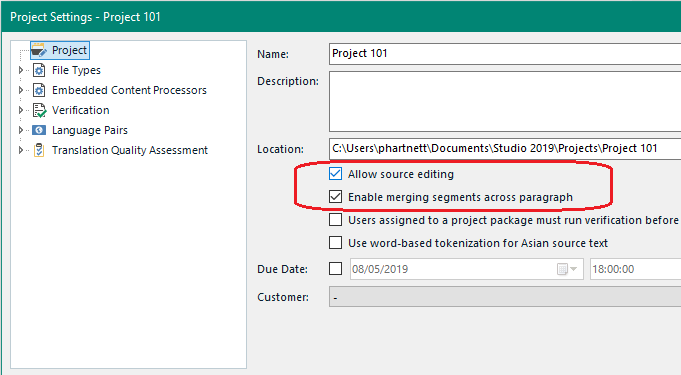
Task: Expand the File Types tree node
Action: [20, 70]
